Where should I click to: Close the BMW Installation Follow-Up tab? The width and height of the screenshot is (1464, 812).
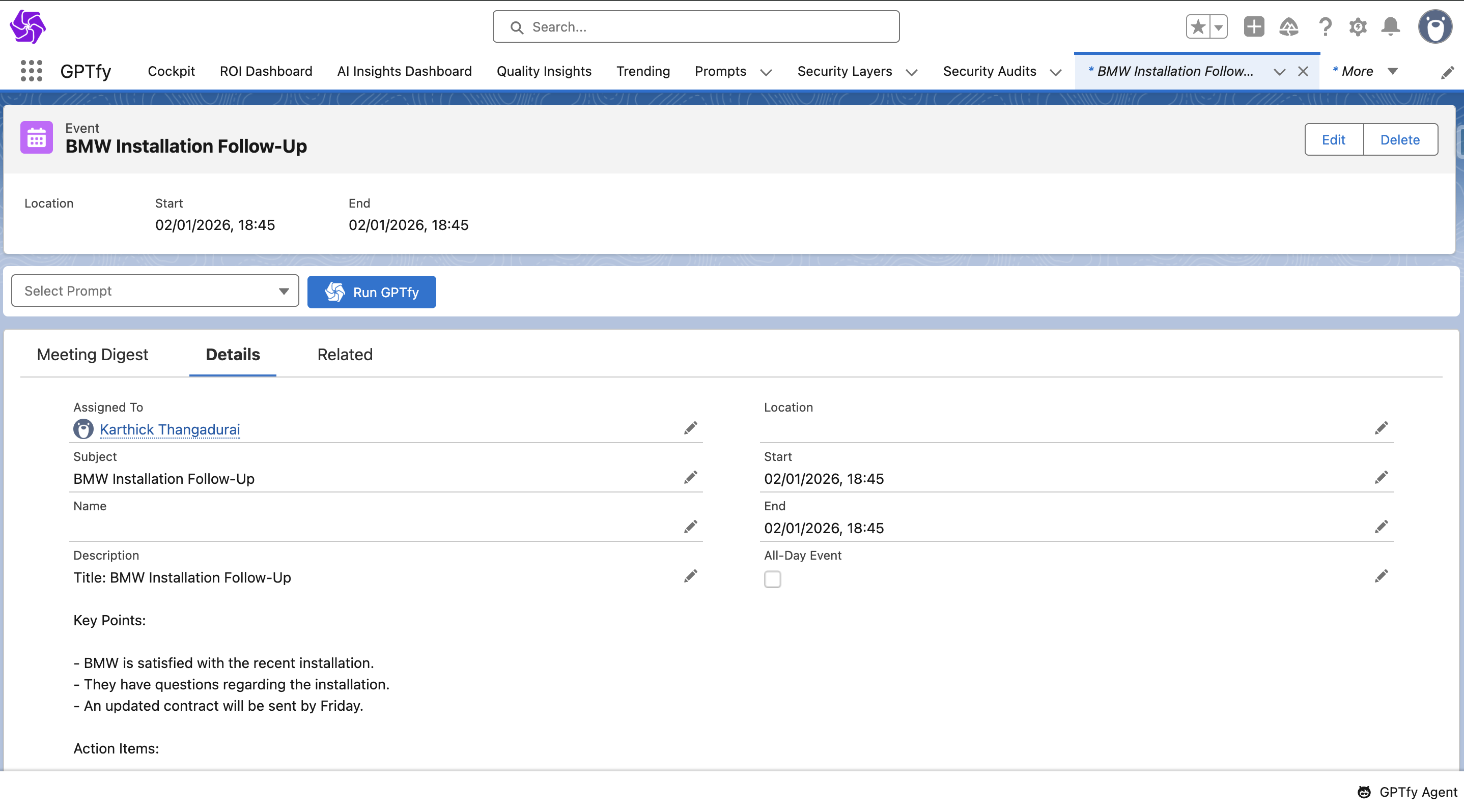click(x=1303, y=71)
